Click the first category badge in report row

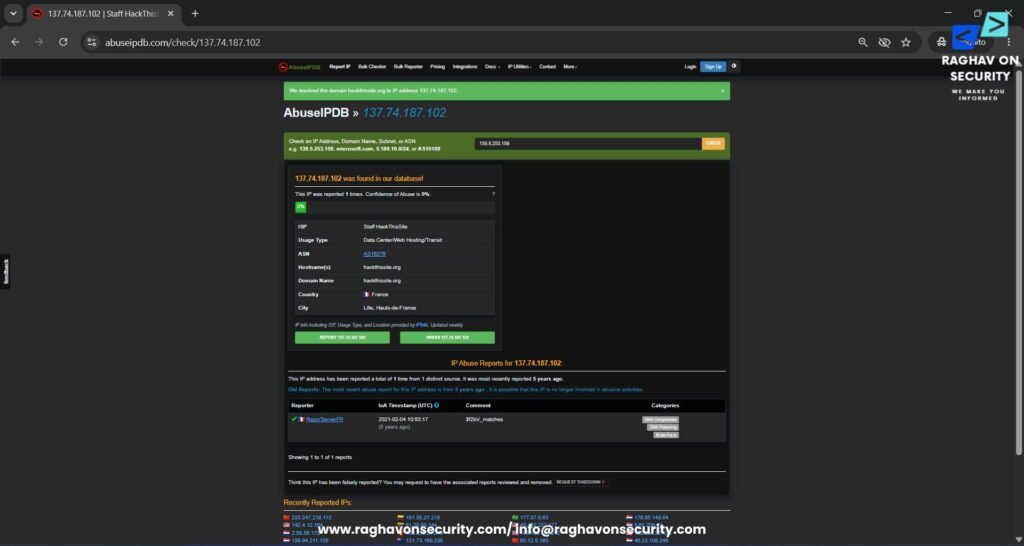(660, 420)
